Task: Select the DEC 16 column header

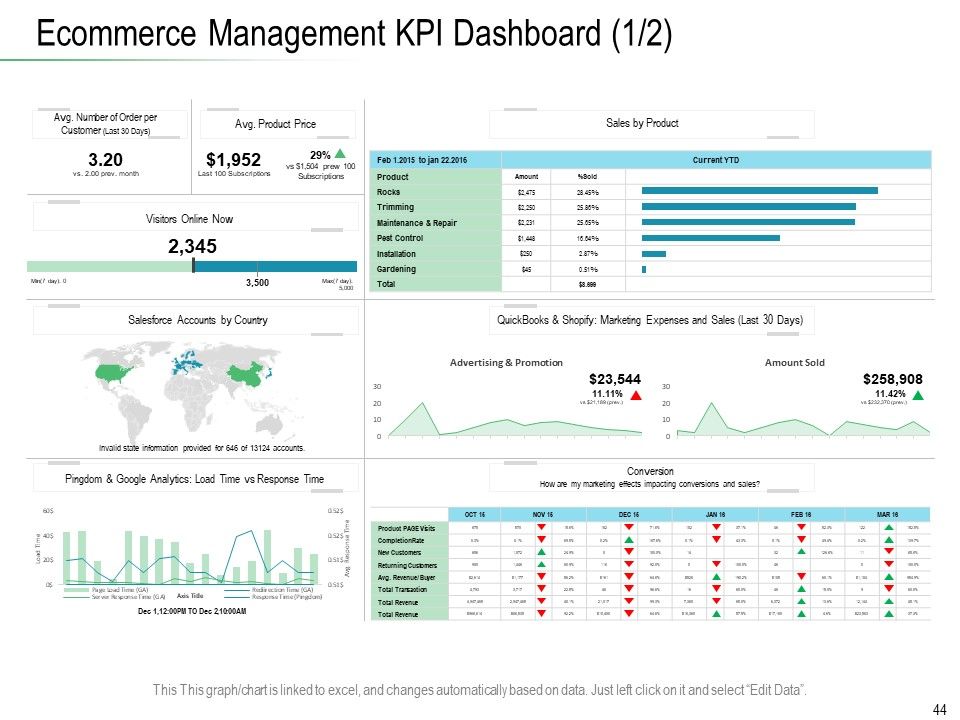Action: (x=629, y=515)
